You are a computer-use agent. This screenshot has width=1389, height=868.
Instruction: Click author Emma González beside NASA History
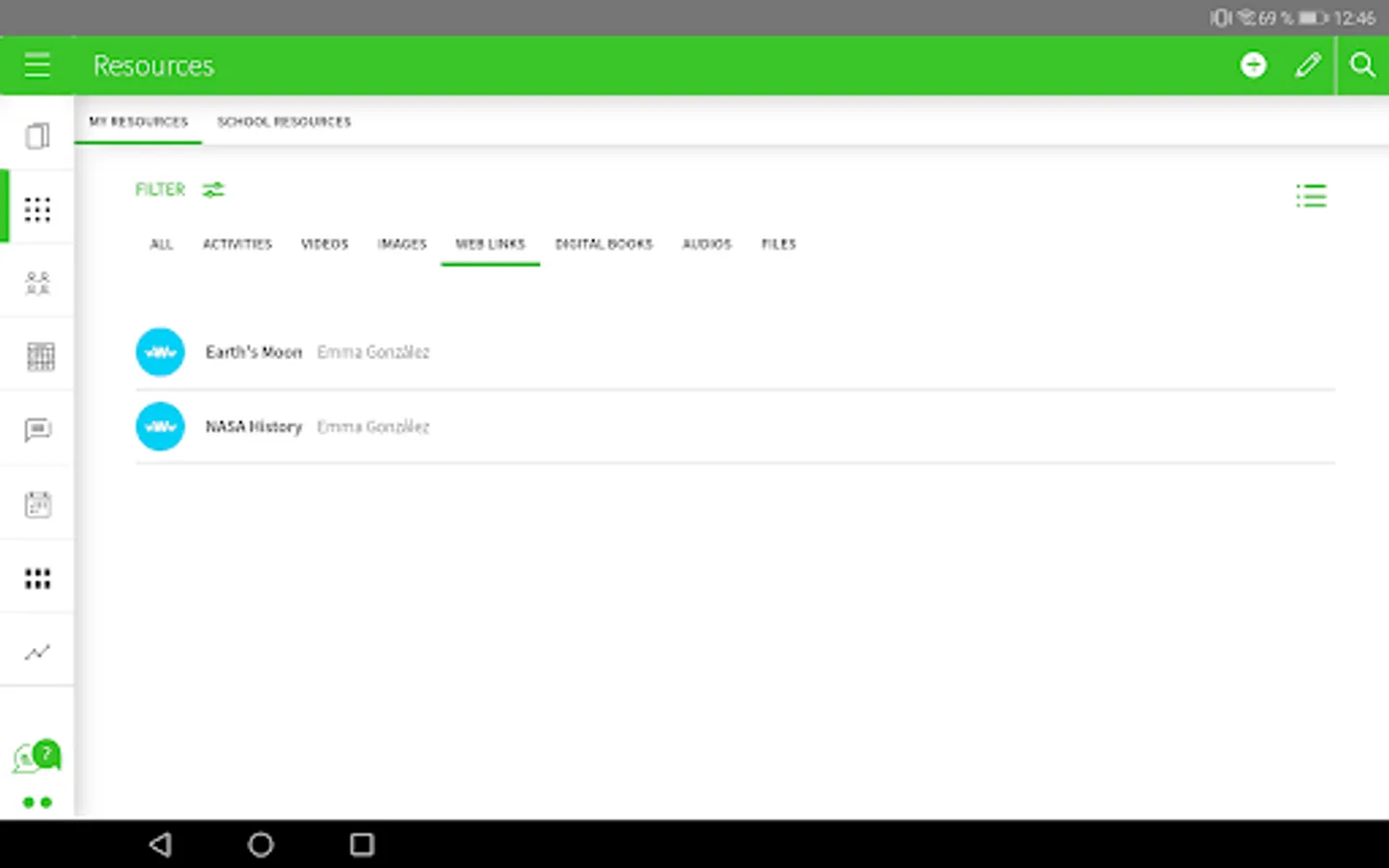coord(373,426)
